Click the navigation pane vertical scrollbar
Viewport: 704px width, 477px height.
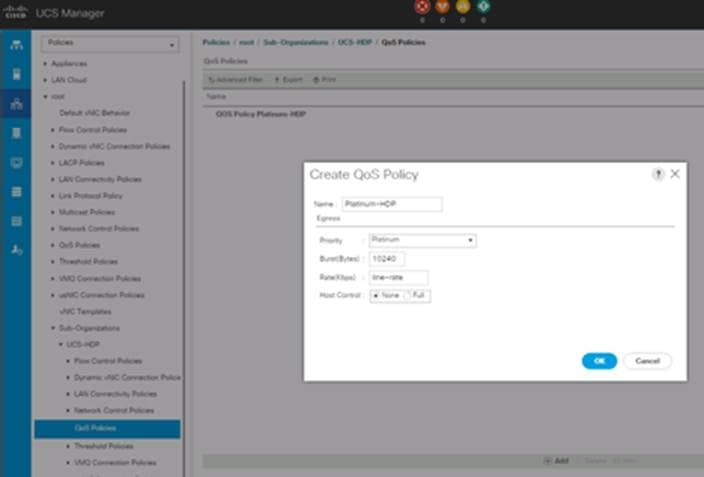tap(184, 278)
